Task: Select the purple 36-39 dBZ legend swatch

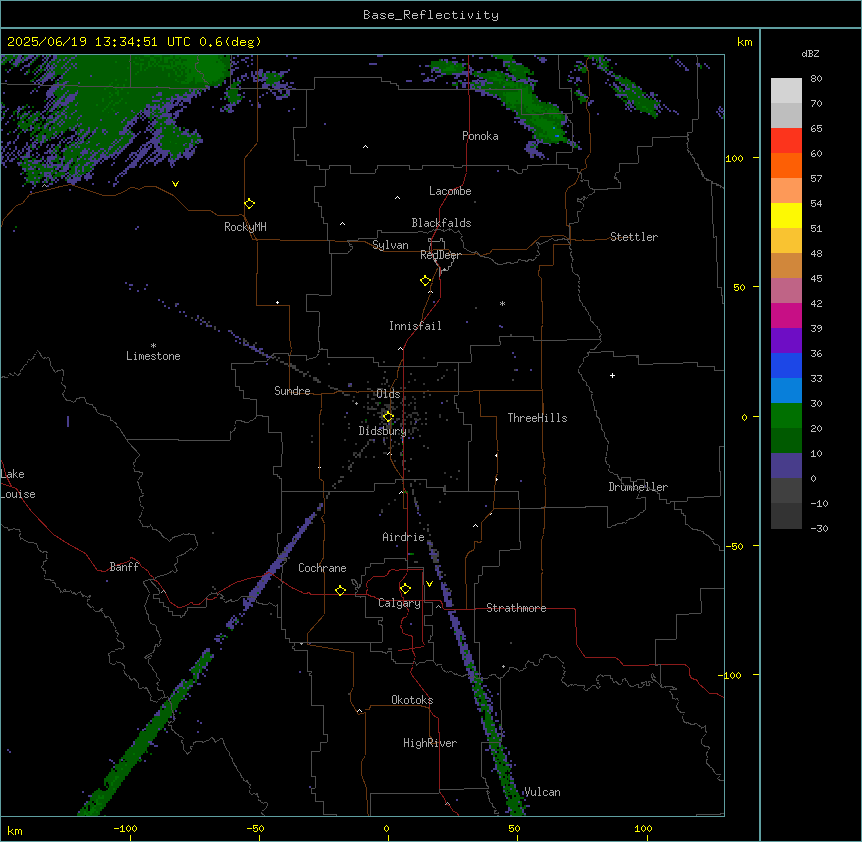Action: [786, 341]
